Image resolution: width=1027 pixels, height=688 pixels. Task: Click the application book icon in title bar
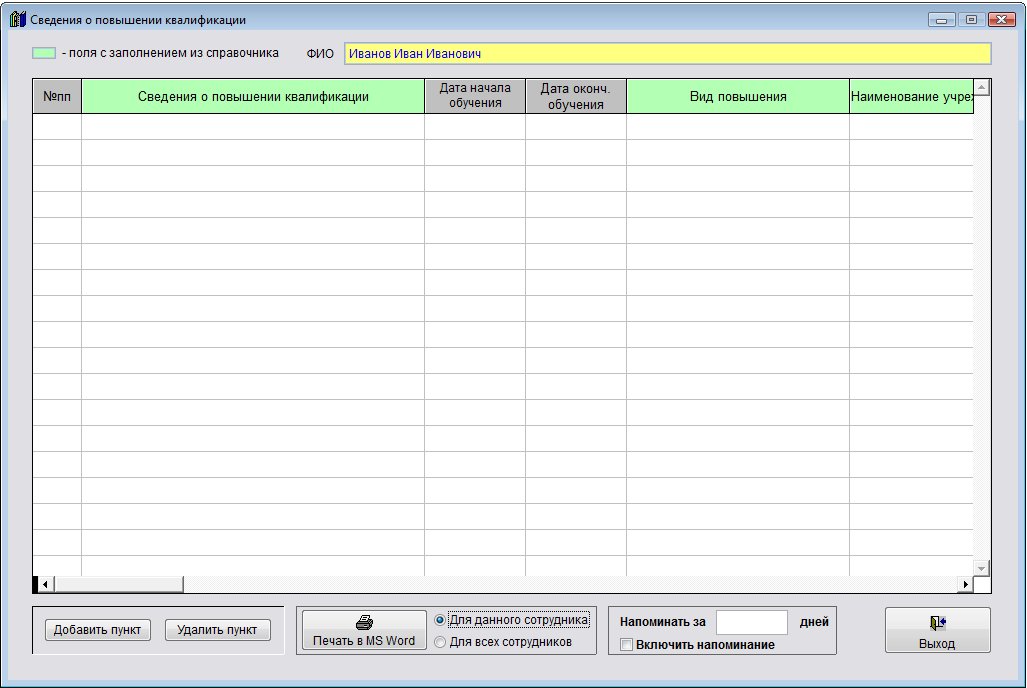point(17,19)
